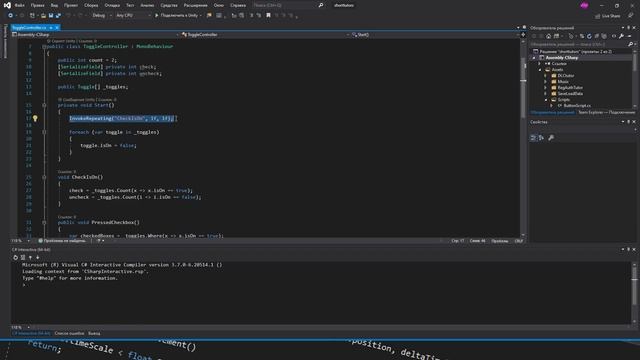Open the Assembly-CSharp project navigation dropdown
The width and height of the screenshot is (640, 360).
click(x=96, y=35)
